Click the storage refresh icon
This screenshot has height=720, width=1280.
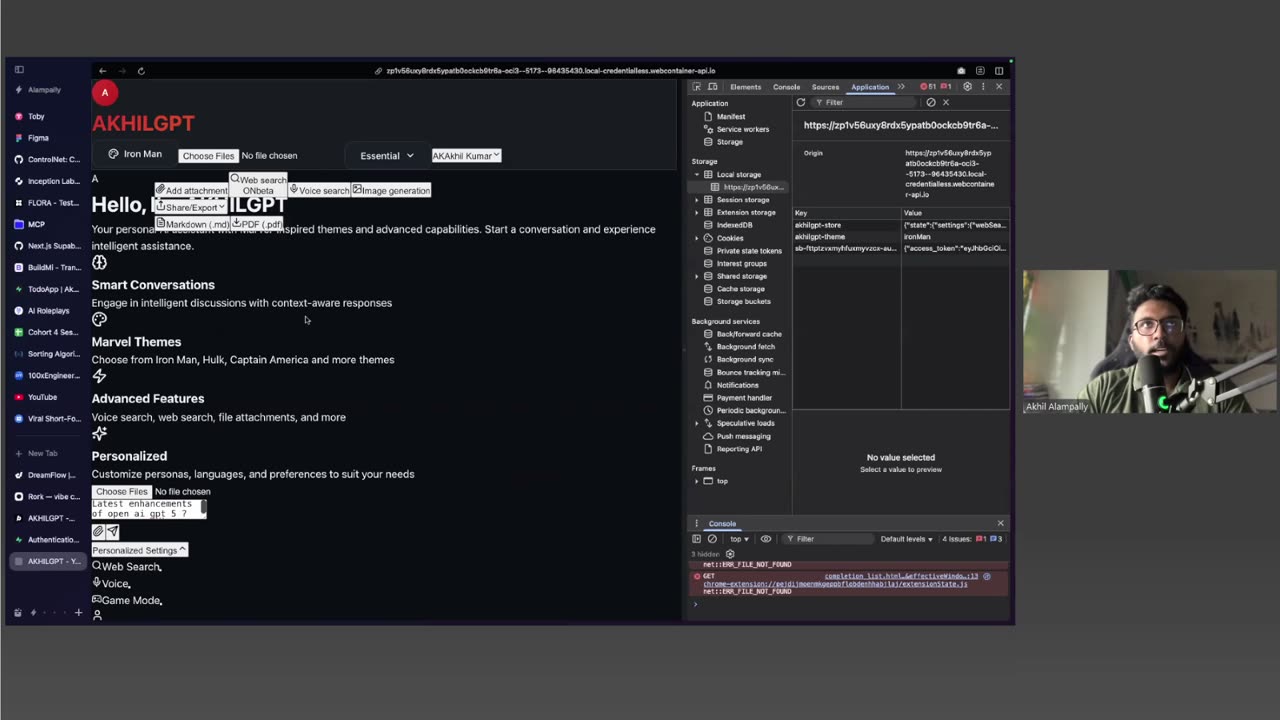point(801,102)
